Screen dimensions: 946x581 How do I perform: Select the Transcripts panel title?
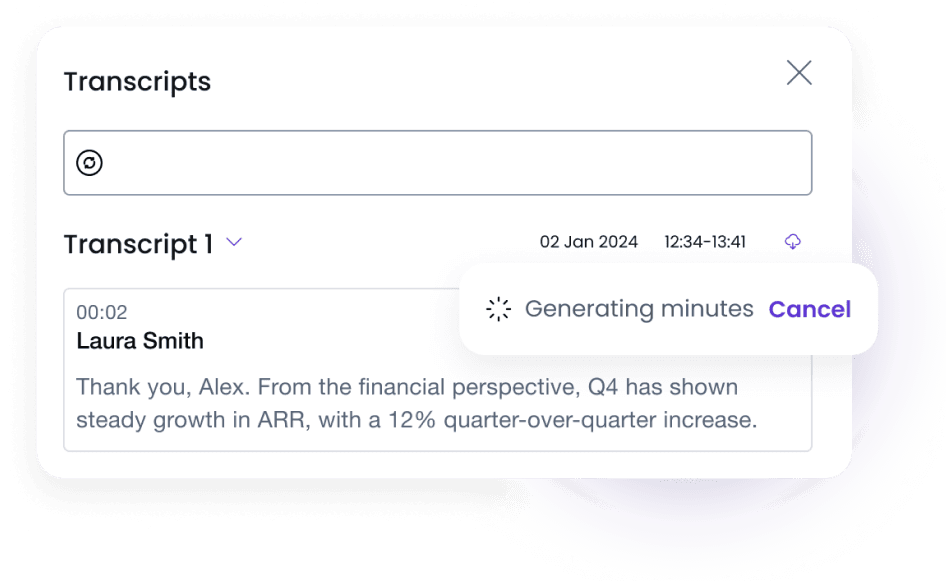pyautogui.click(x=137, y=82)
